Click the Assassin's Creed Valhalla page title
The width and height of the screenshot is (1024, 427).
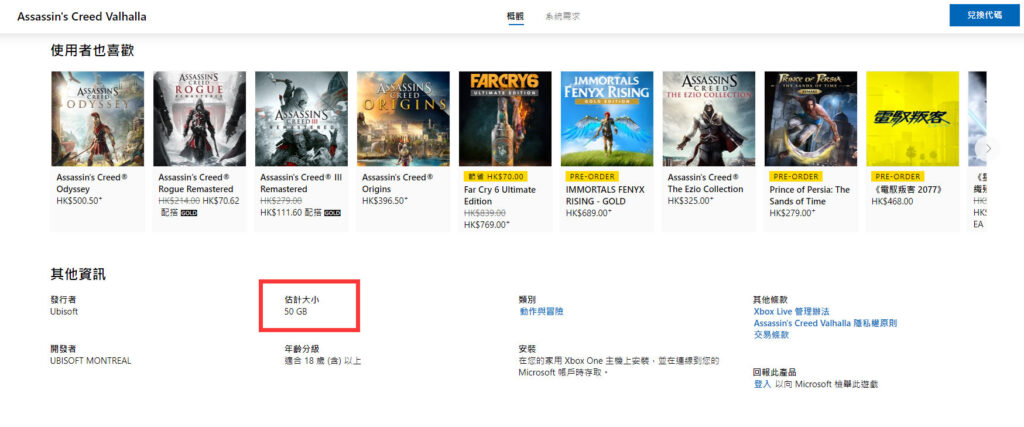tap(82, 17)
